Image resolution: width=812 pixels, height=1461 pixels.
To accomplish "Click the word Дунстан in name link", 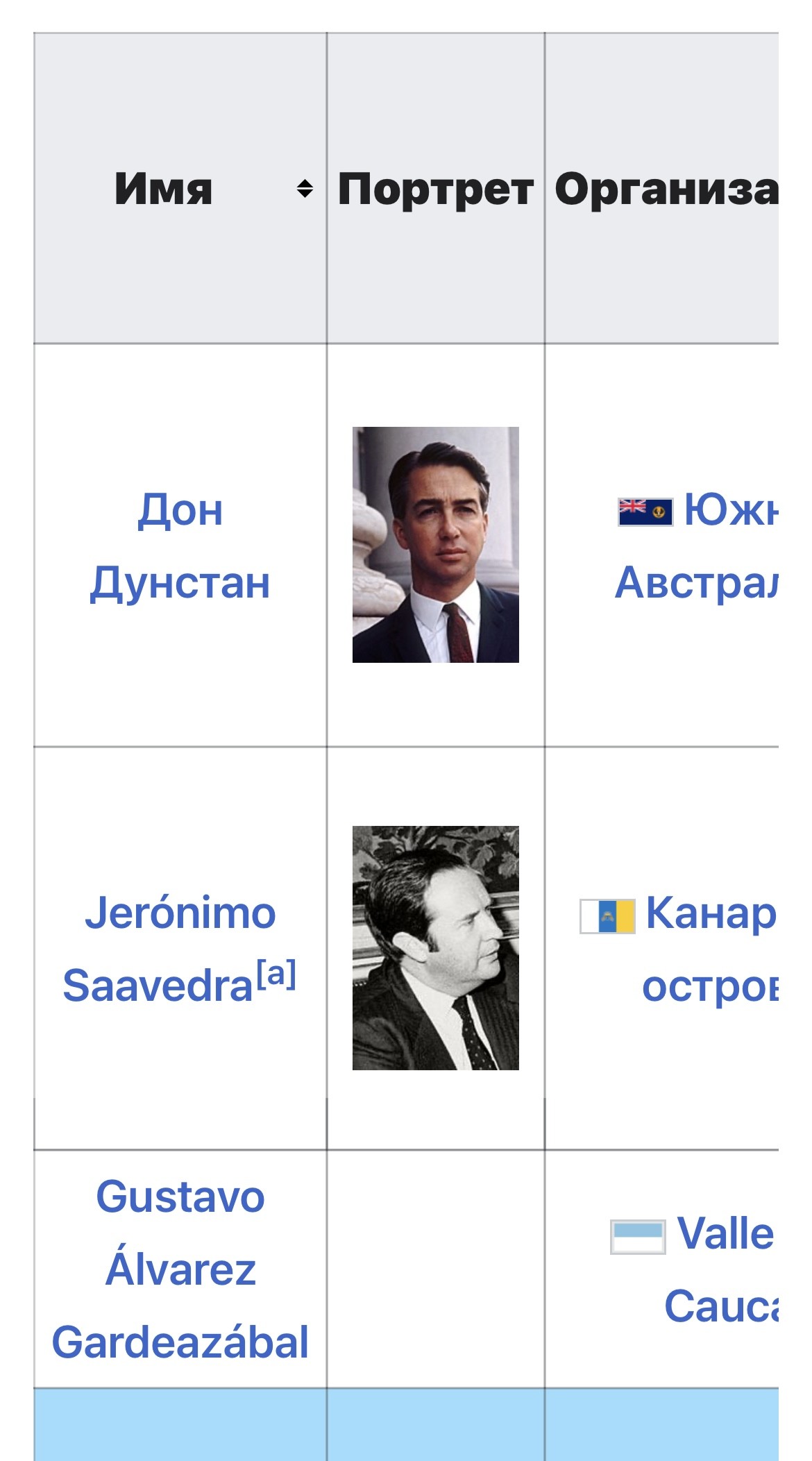I will [180, 583].
